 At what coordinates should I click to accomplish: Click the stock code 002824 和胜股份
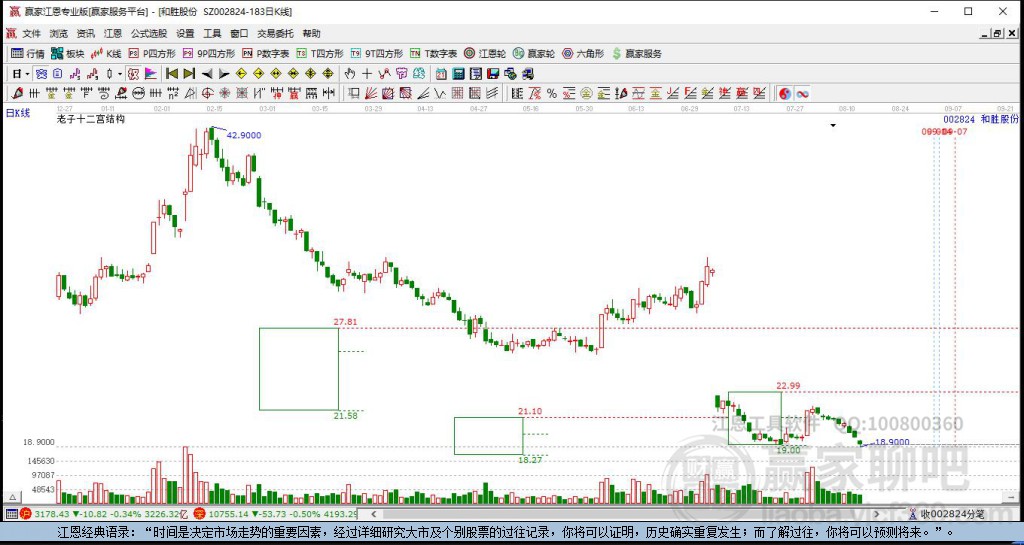981,119
